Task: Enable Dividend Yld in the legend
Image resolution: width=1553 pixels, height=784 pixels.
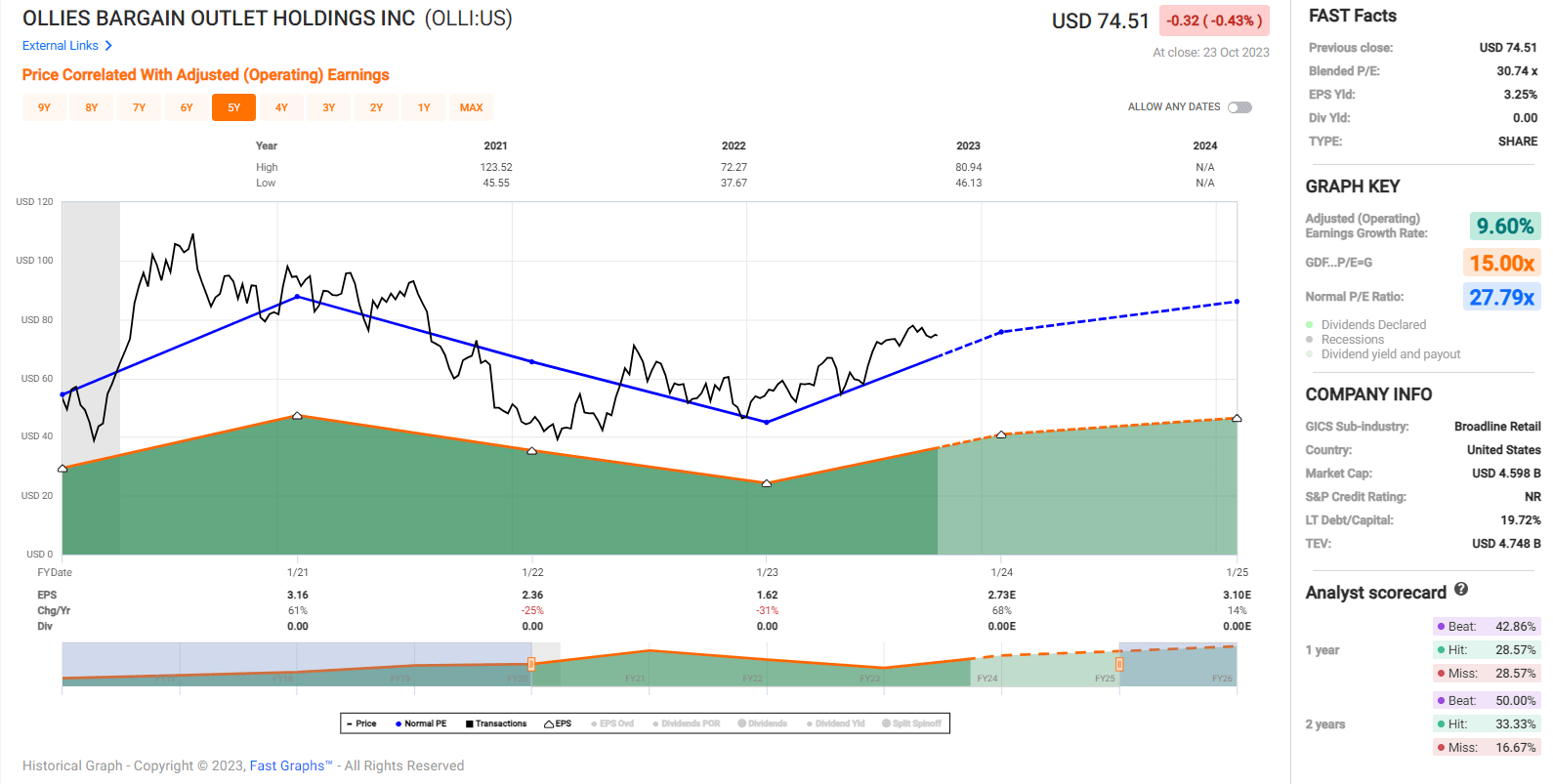Action: pos(836,723)
